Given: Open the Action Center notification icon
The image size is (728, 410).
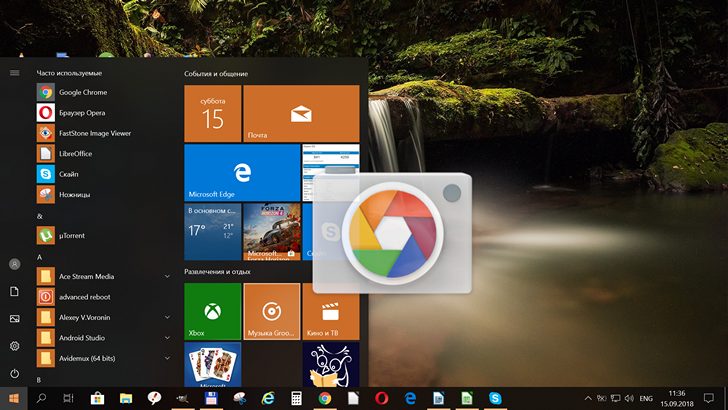Looking at the screenshot, I should coord(708,398).
